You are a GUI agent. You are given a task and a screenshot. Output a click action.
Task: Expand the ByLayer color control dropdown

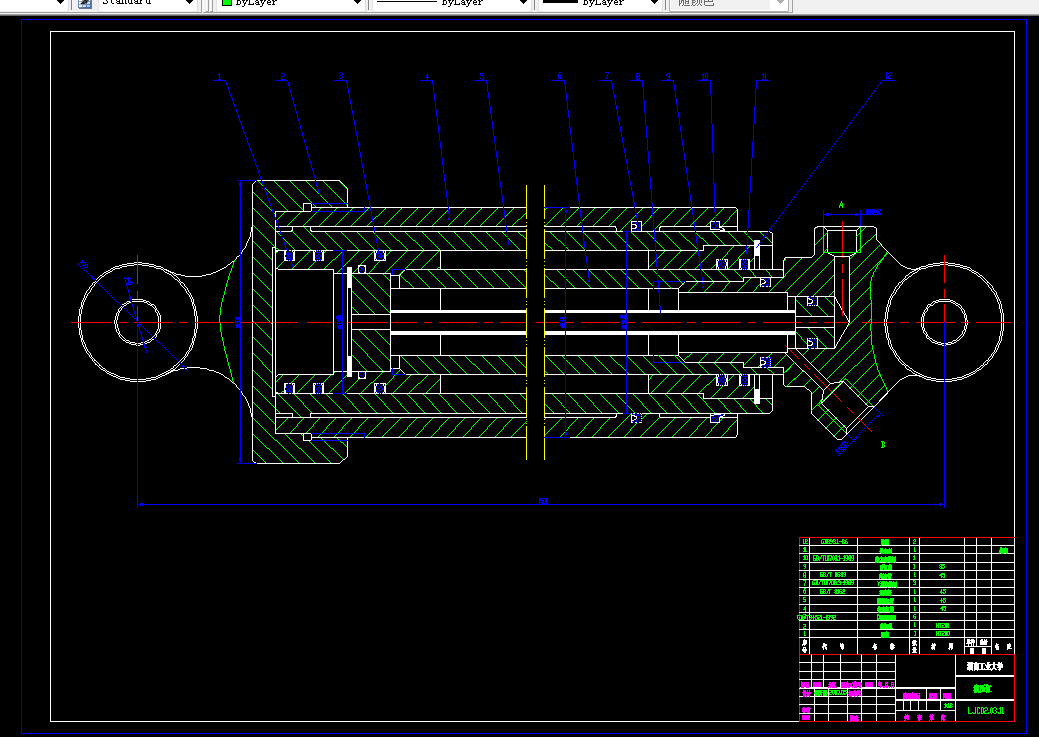coord(292,3)
